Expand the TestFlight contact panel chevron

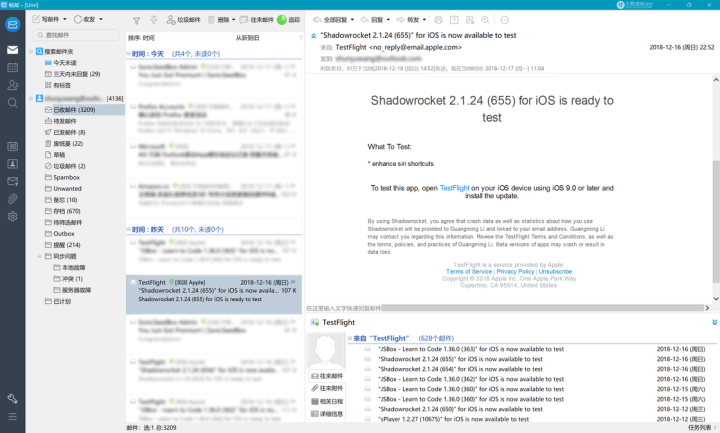[714, 322]
